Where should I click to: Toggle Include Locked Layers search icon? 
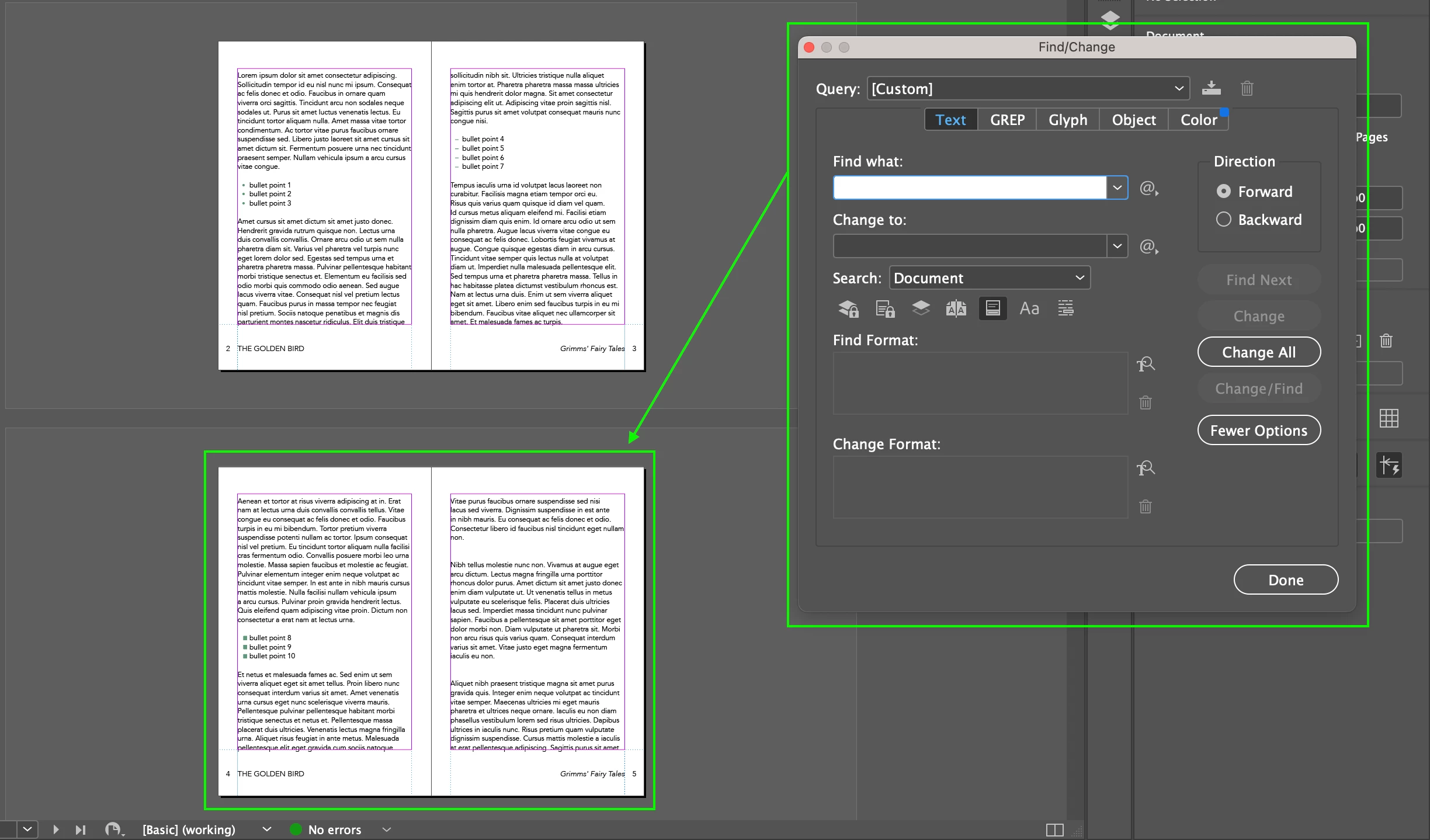tap(848, 308)
